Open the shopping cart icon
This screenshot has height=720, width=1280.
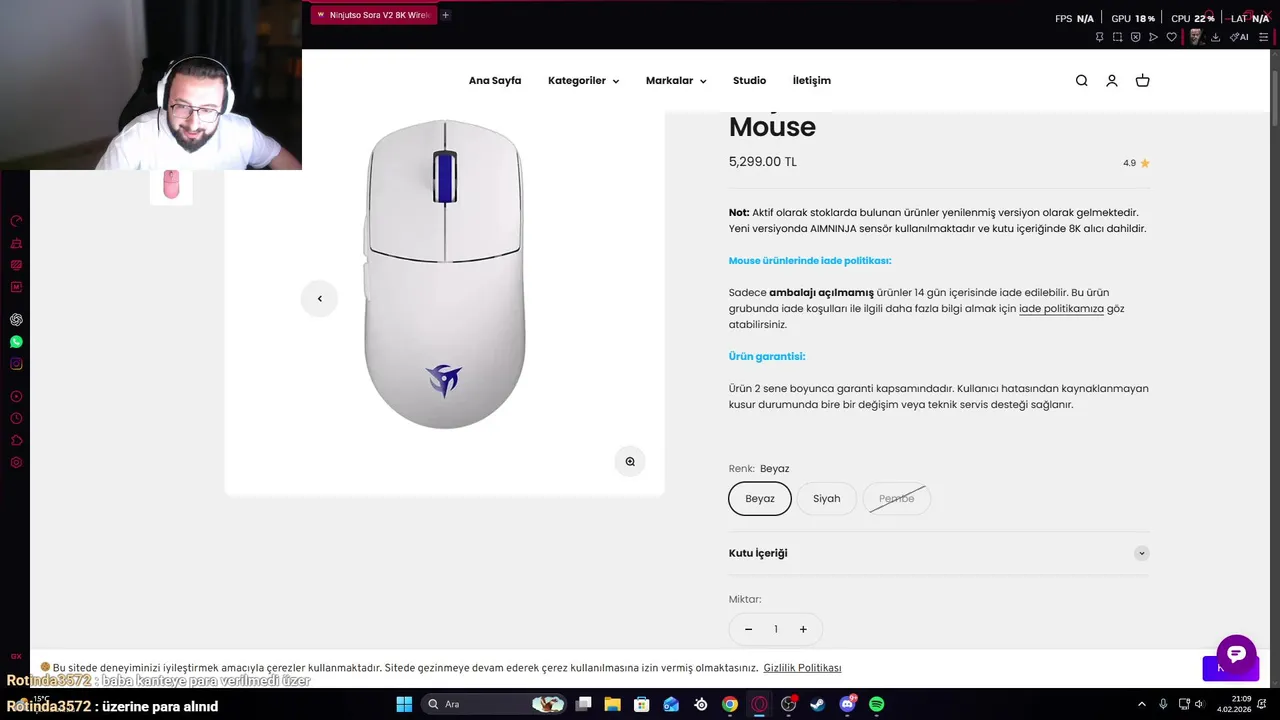point(1143,81)
